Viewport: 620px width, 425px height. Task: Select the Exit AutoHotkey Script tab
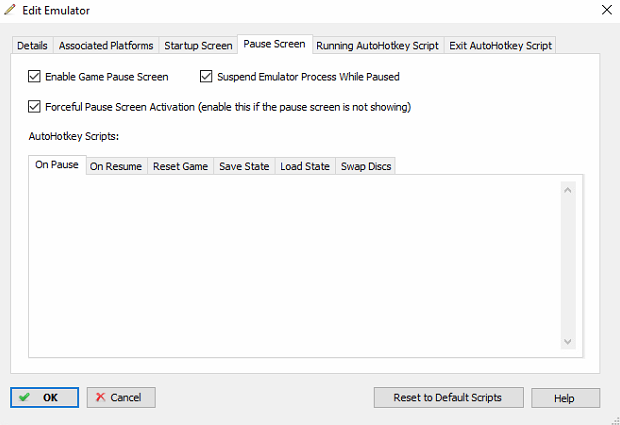click(x=500, y=45)
